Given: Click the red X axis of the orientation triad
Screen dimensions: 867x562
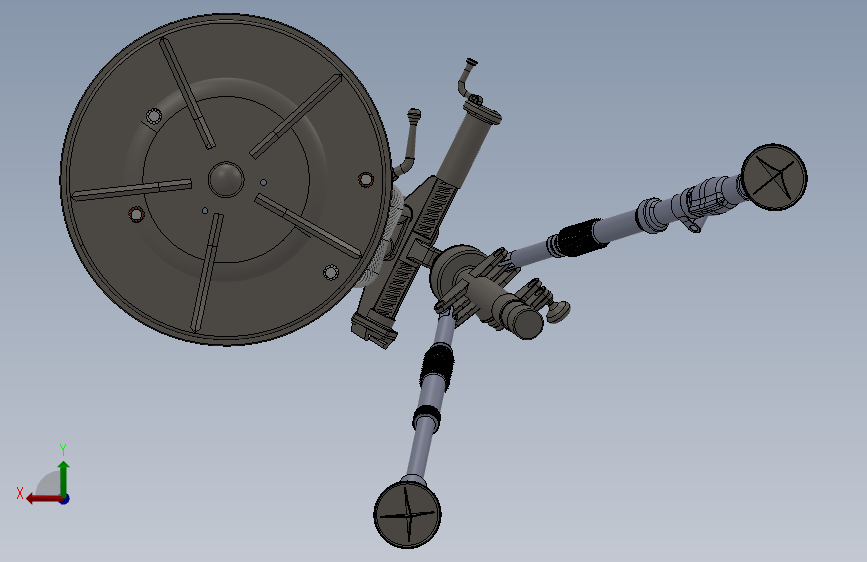Looking at the screenshot, I should click(x=44, y=499).
